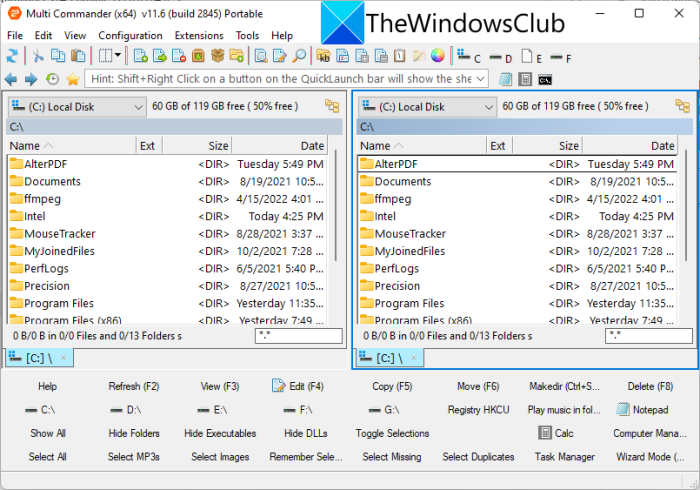This screenshot has height=490, width=700.
Task: Select MouseTracker folder in right panel
Action: click(517, 234)
